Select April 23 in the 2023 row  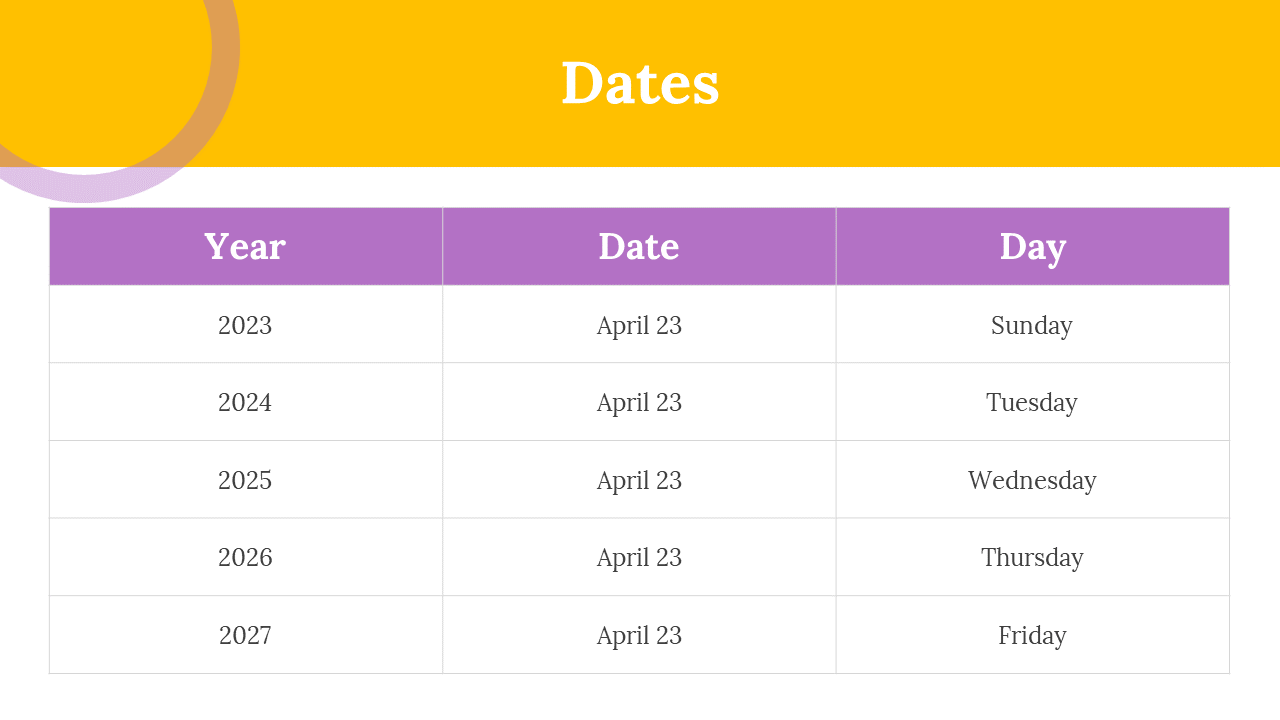tap(639, 324)
